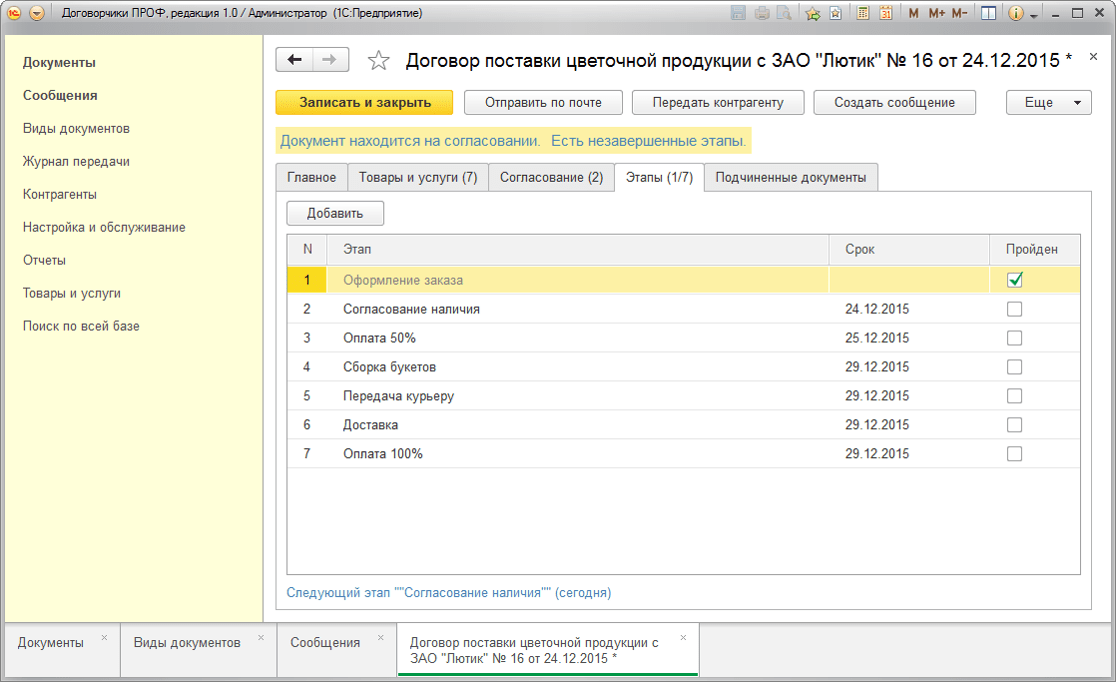
Task: Uncheck Пройден for Оформление заказа
Action: [x=1015, y=281]
